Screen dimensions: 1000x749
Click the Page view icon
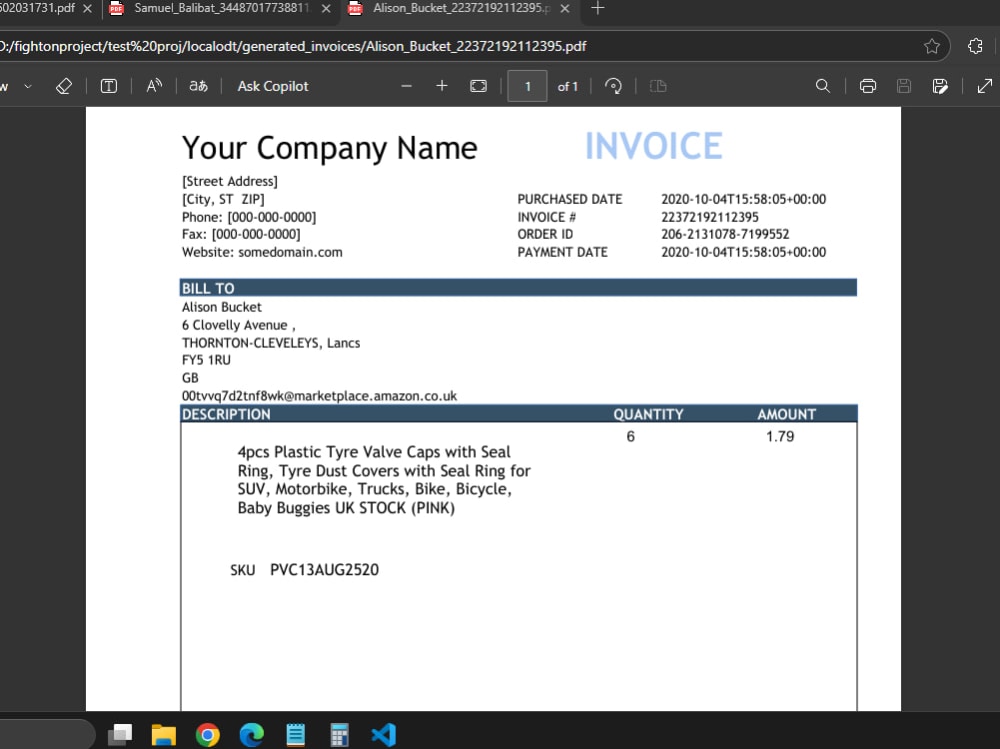click(x=658, y=86)
